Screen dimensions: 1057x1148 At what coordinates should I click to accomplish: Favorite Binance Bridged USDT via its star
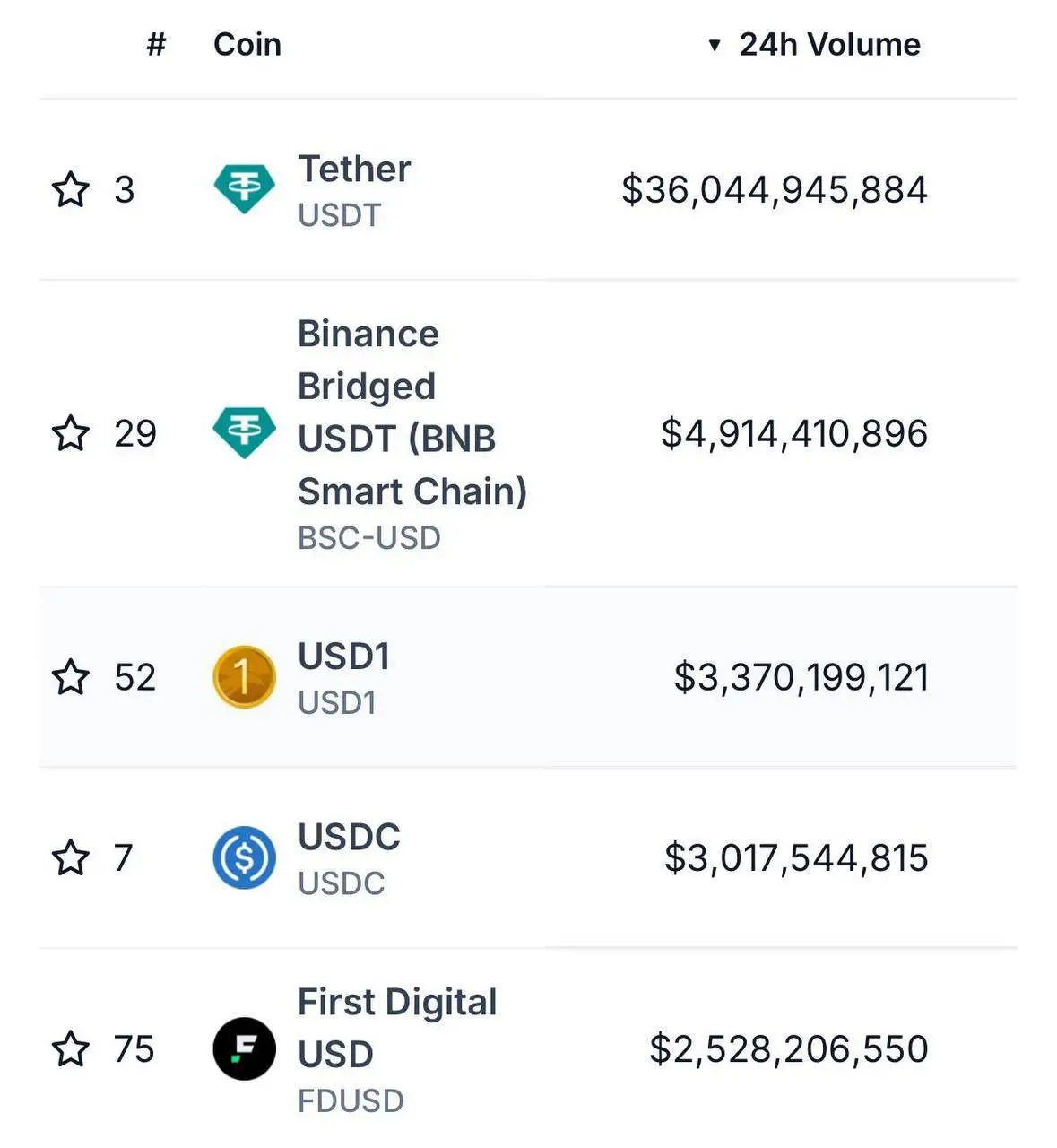pyautogui.click(x=72, y=434)
